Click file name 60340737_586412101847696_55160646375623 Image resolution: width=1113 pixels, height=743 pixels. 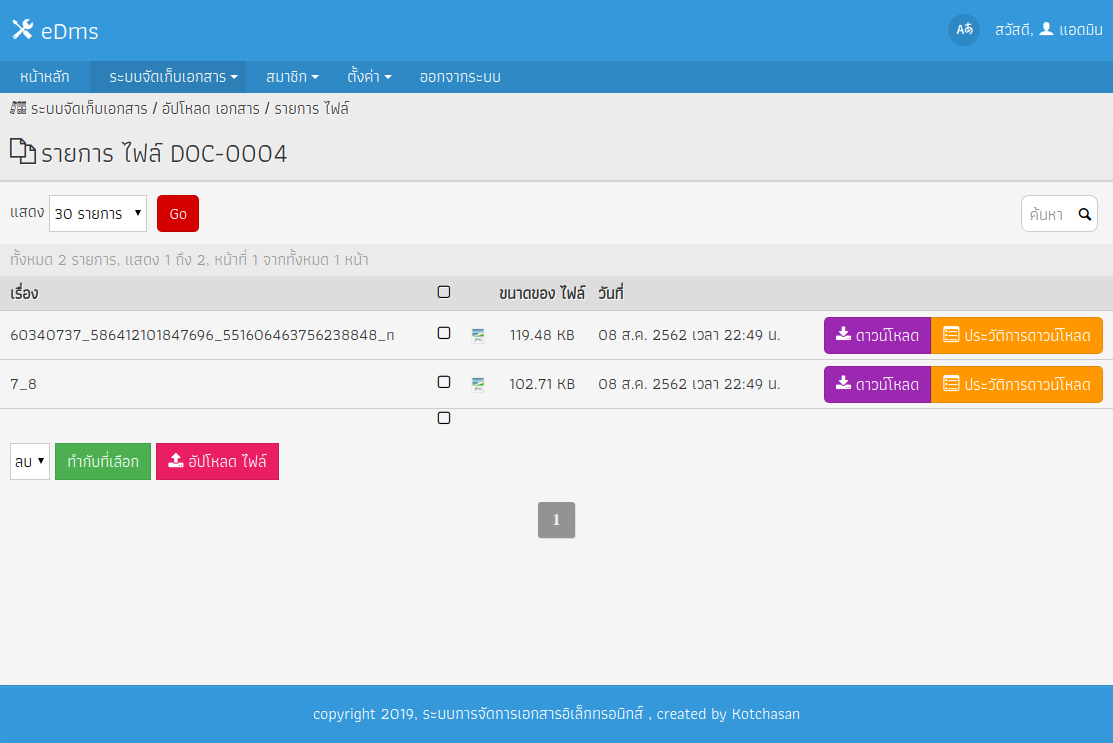pyautogui.click(x=202, y=335)
